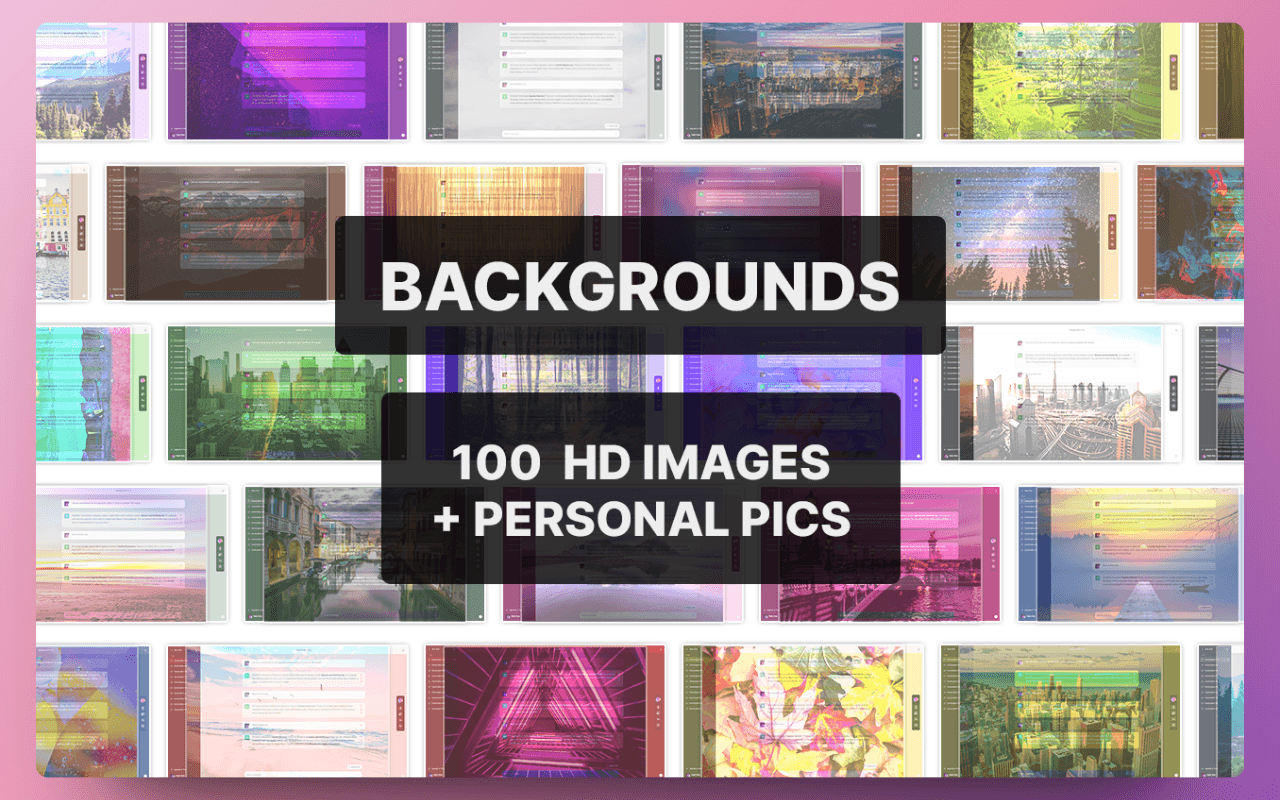Click the '100 HD IMAGES + PERSONAL PICS' banner
Screen dimensions: 1280x800
pyautogui.click(x=640, y=488)
